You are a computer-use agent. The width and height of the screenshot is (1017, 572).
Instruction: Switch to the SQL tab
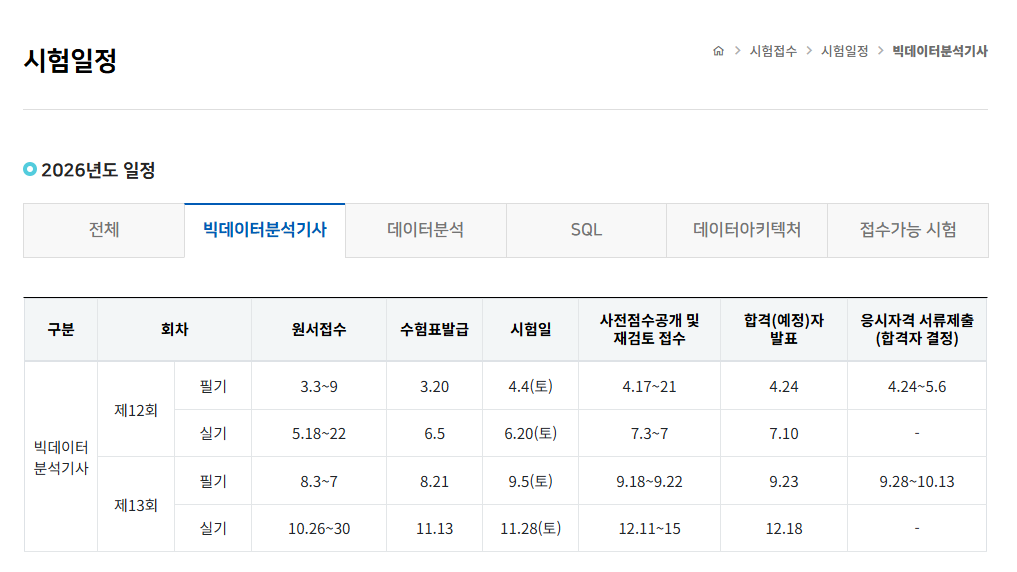586,230
